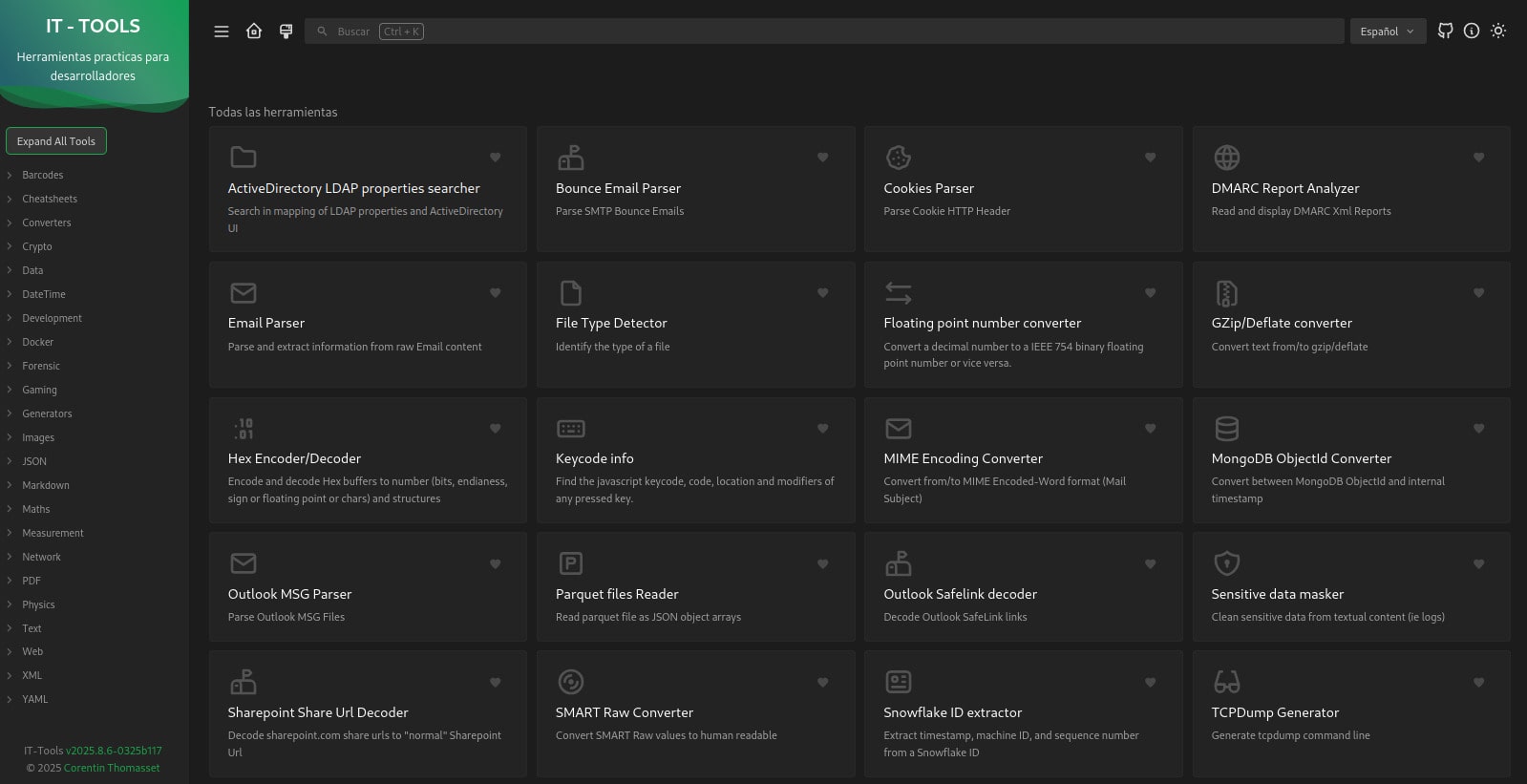This screenshot has height=784, width=1527.
Task: Click the Cookies Parser cookie icon
Action: tap(898, 158)
